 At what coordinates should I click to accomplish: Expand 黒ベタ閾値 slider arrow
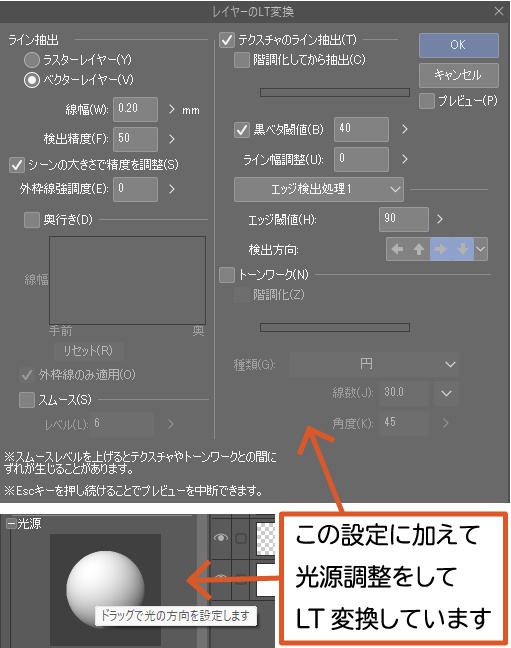pyautogui.click(x=404, y=129)
